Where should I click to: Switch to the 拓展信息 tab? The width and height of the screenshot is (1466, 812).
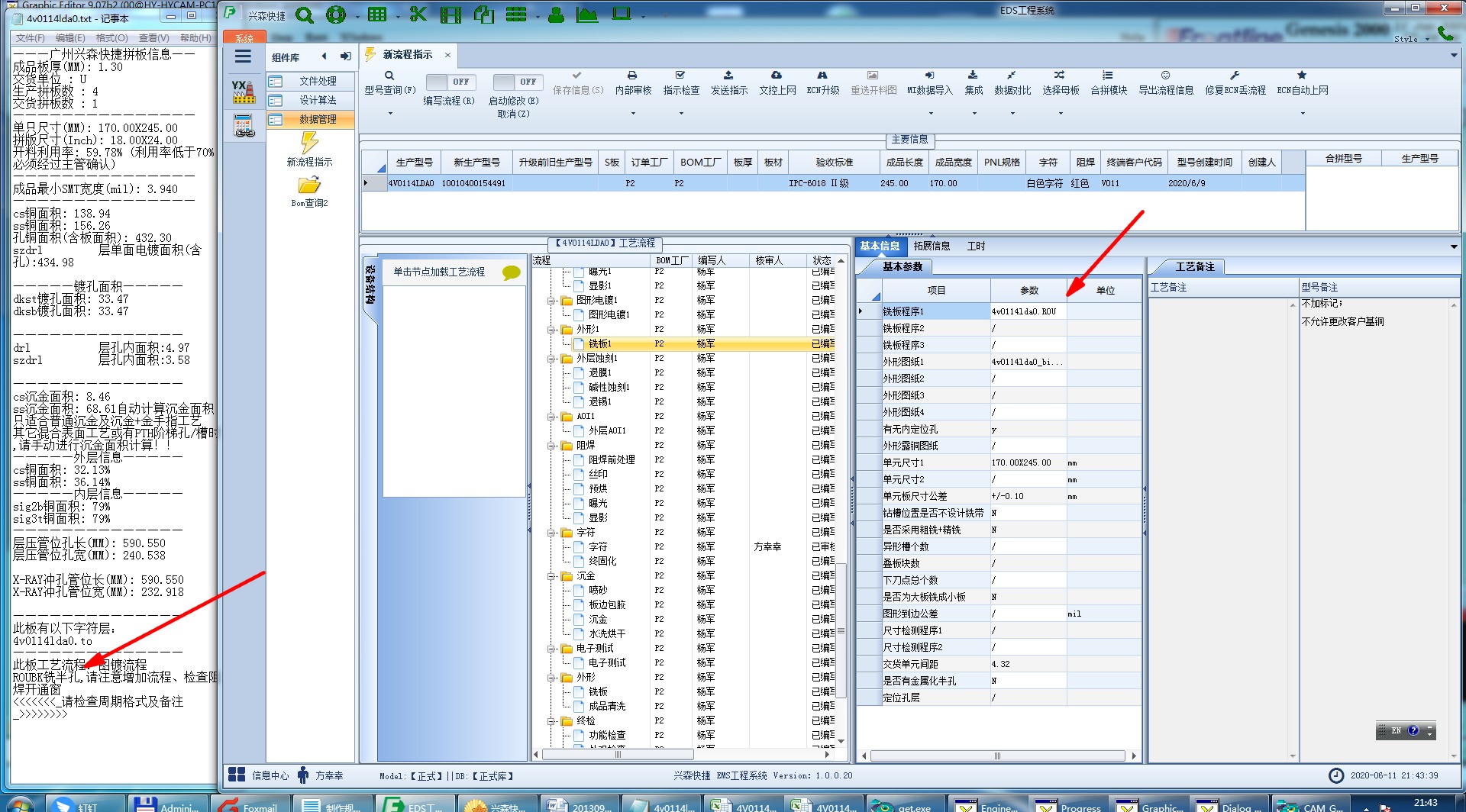click(x=932, y=246)
